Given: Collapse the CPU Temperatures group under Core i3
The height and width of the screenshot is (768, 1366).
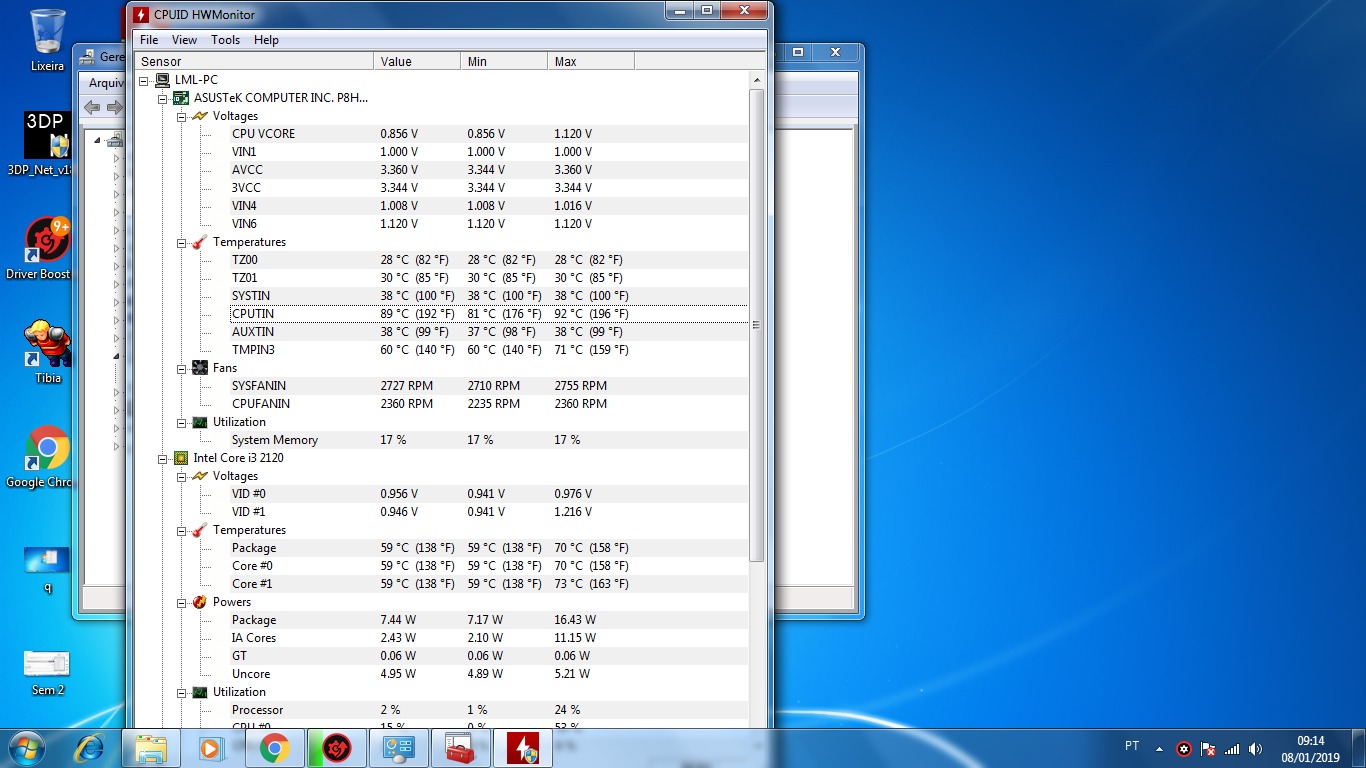Looking at the screenshot, I should (x=182, y=530).
